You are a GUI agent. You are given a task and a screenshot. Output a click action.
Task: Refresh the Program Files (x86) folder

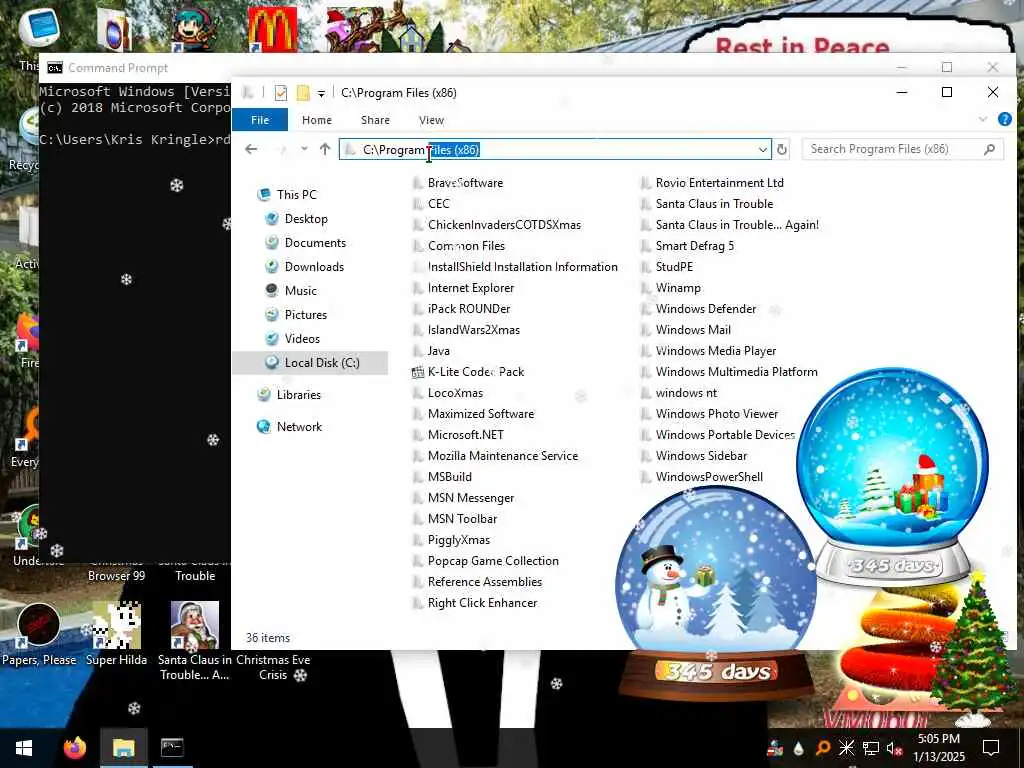[782, 150]
